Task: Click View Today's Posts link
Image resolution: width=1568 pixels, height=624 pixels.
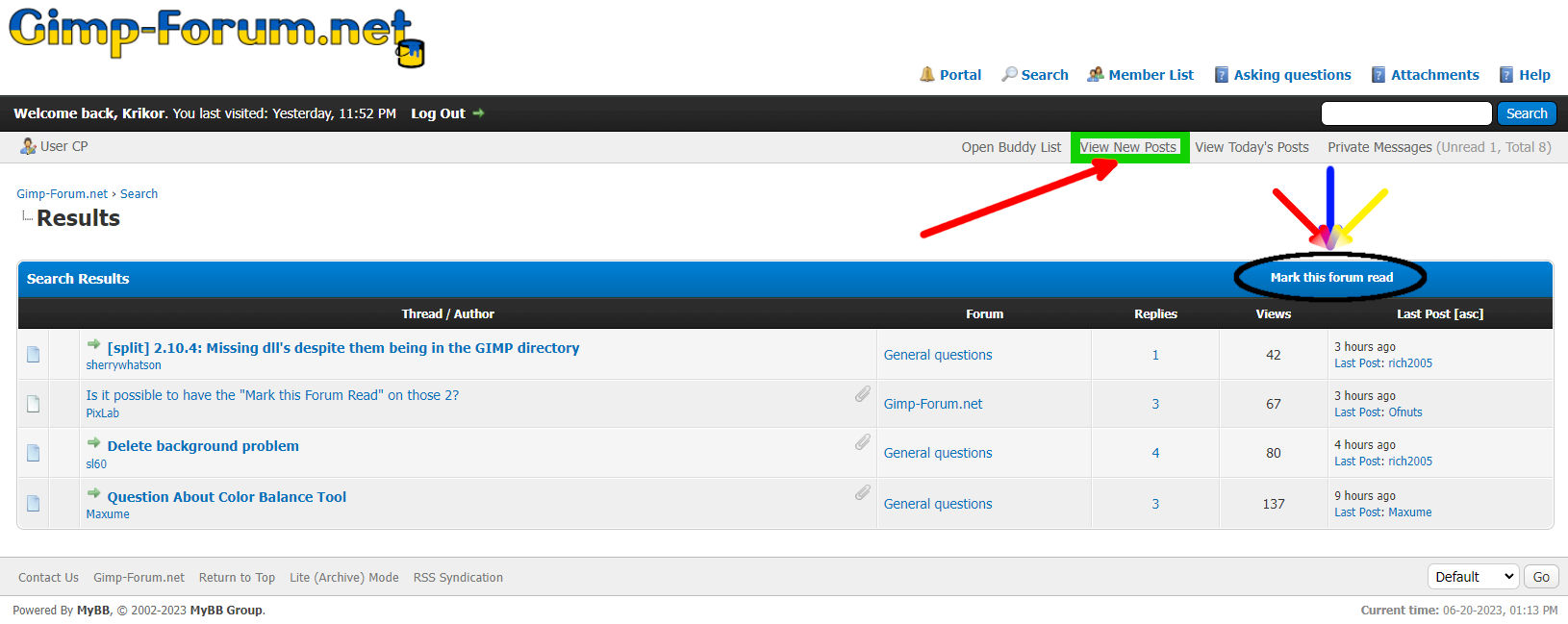Action: coord(1252,147)
